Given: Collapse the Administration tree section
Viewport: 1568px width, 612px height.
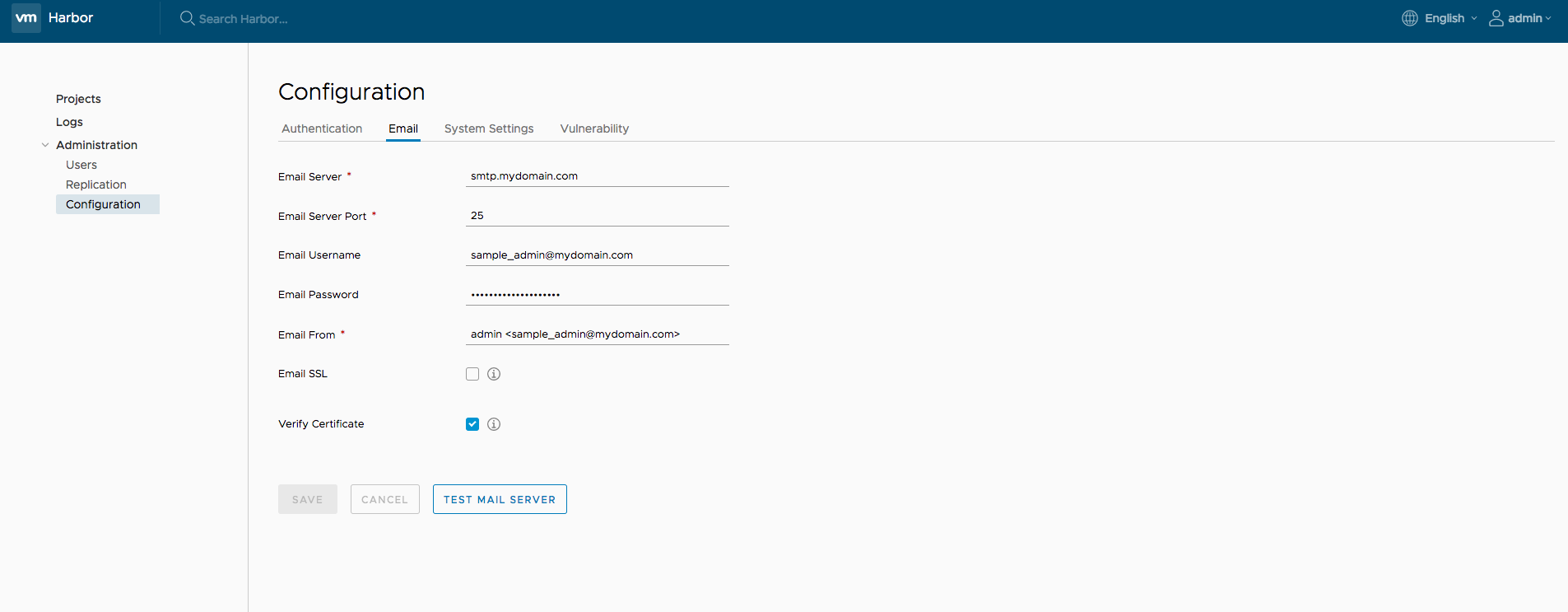Looking at the screenshot, I should 45,145.
